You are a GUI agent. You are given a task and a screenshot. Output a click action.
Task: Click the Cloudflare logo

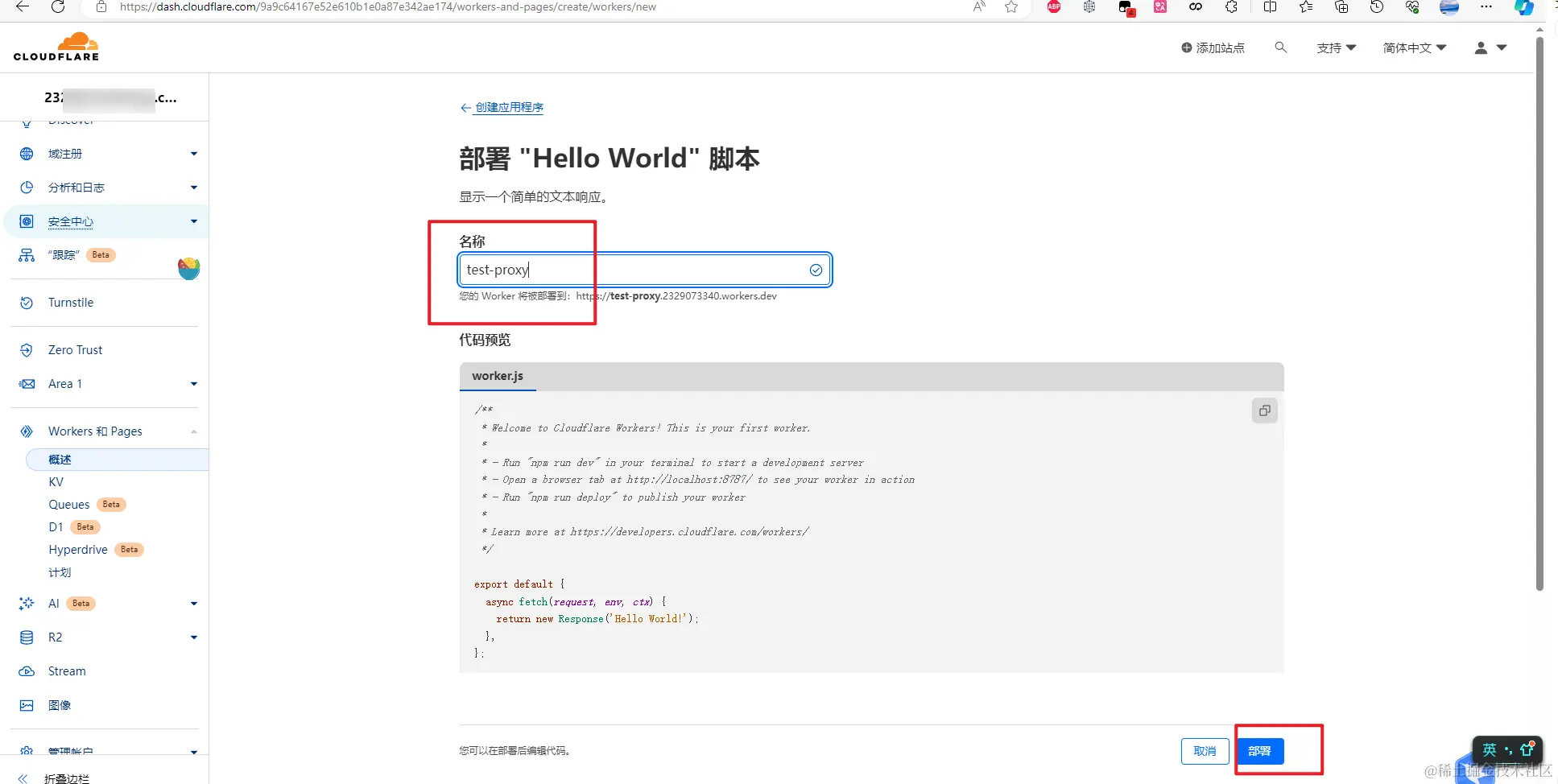coord(56,47)
